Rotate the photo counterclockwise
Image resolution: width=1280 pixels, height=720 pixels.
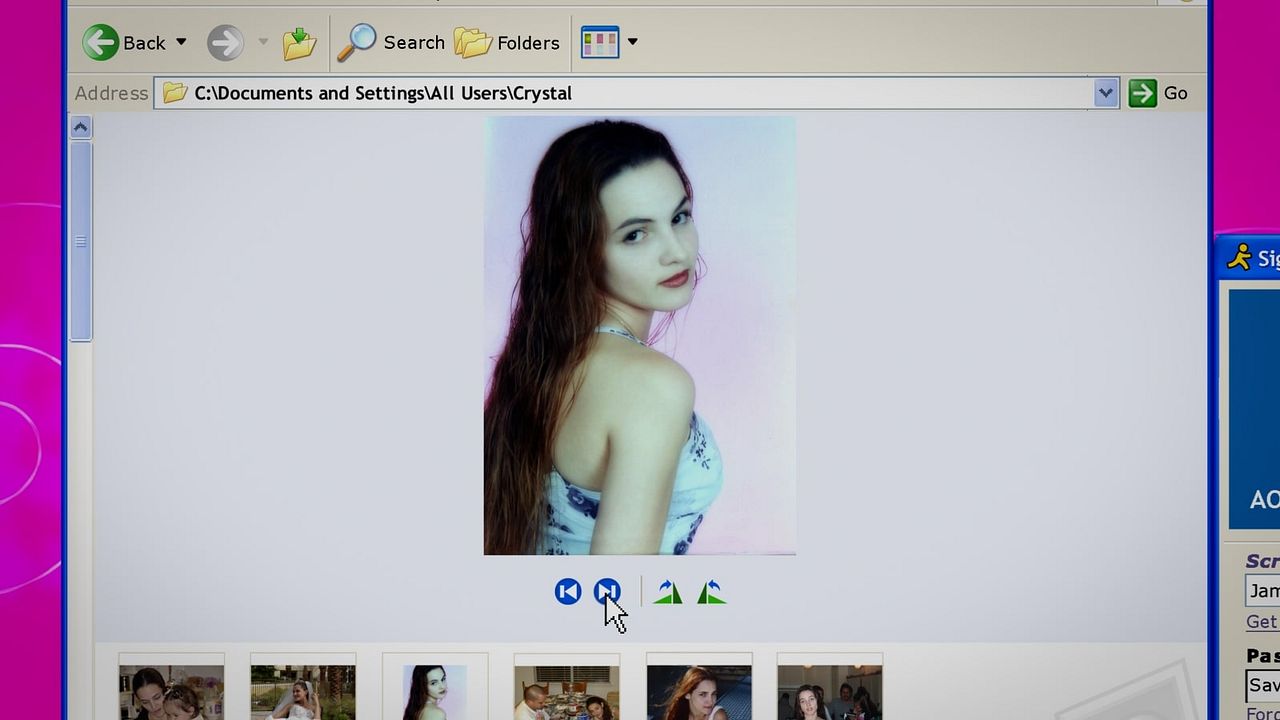(710, 591)
